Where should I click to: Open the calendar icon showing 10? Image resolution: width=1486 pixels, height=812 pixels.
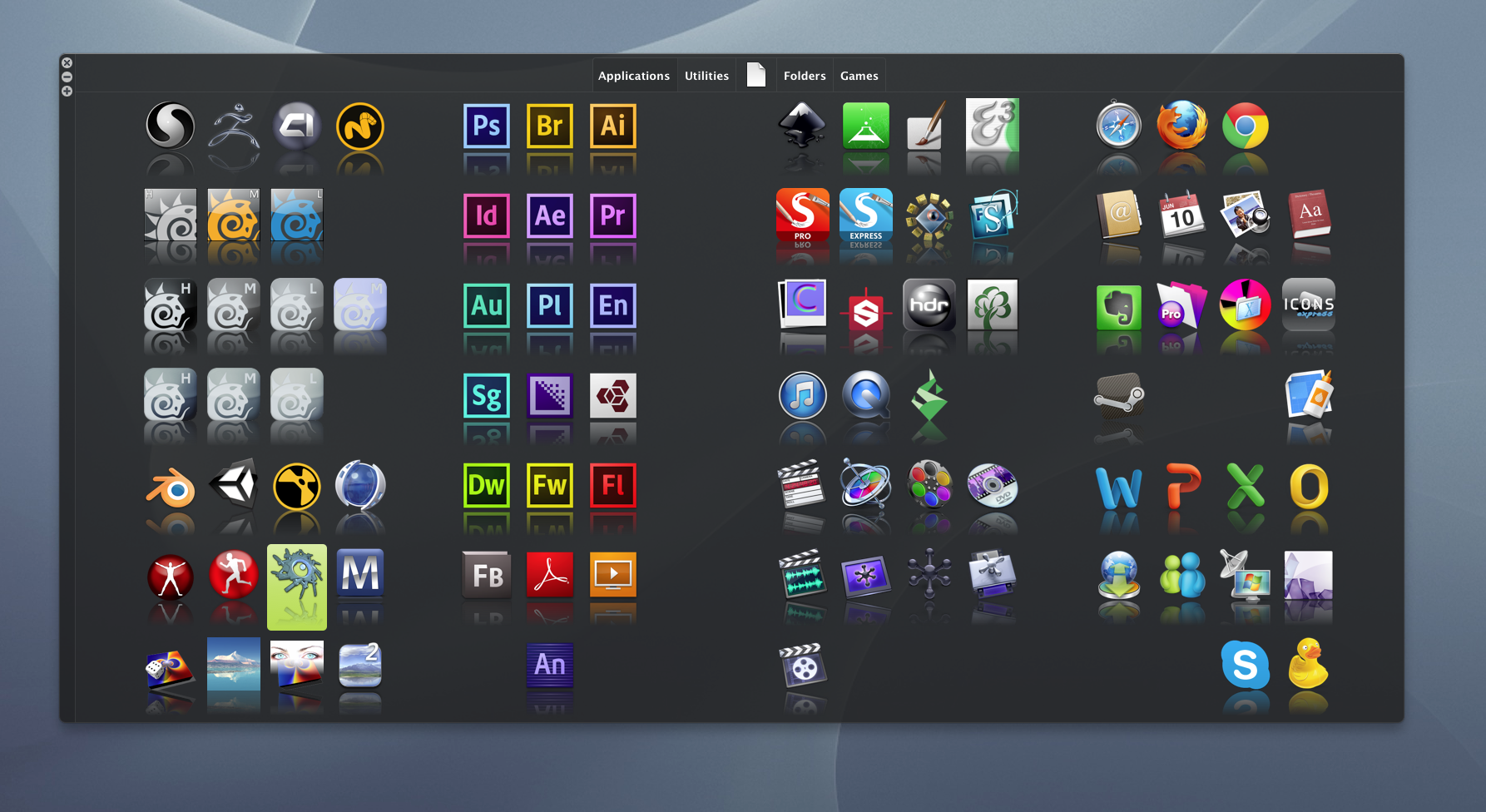click(x=1182, y=215)
